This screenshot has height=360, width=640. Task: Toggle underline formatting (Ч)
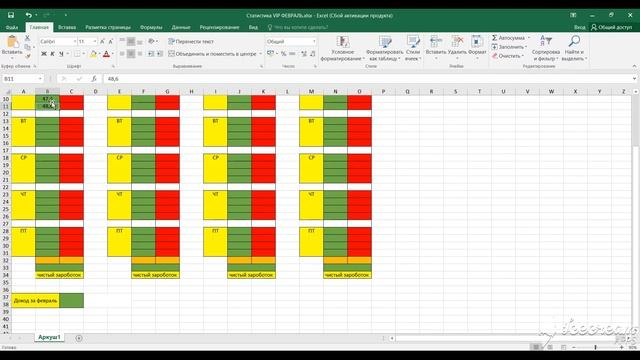[61, 54]
